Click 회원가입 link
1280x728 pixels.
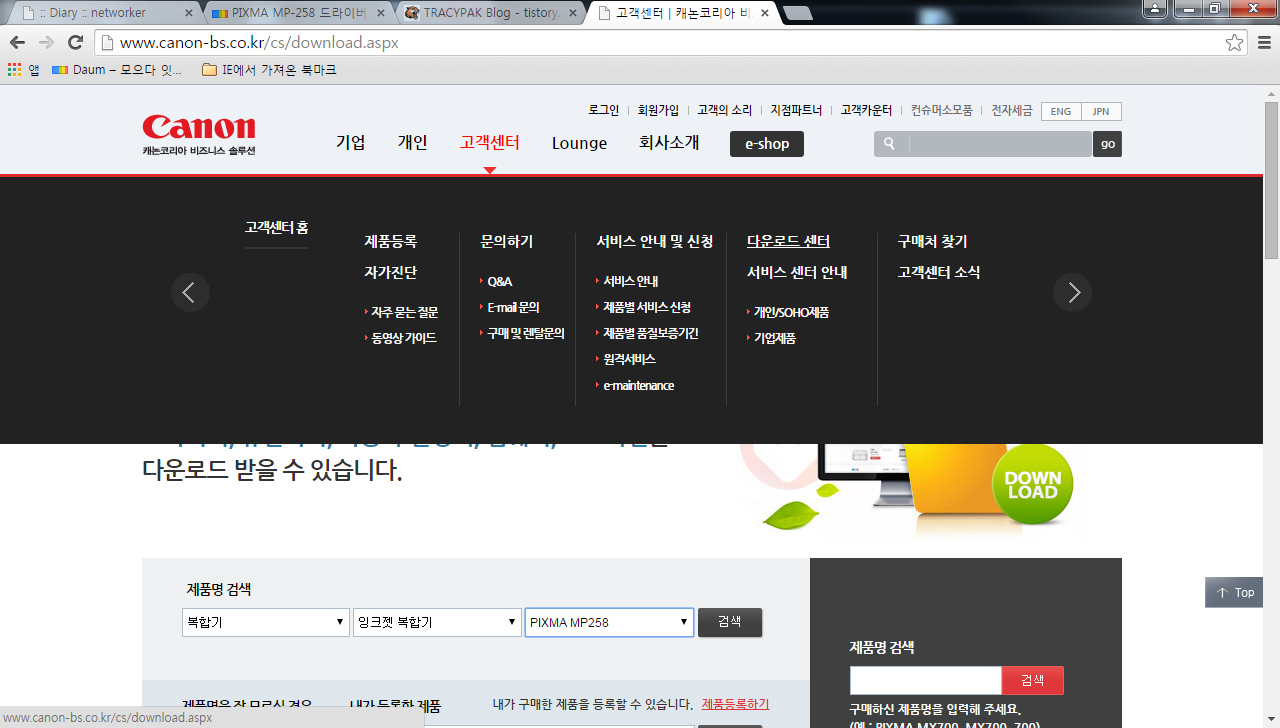658,110
